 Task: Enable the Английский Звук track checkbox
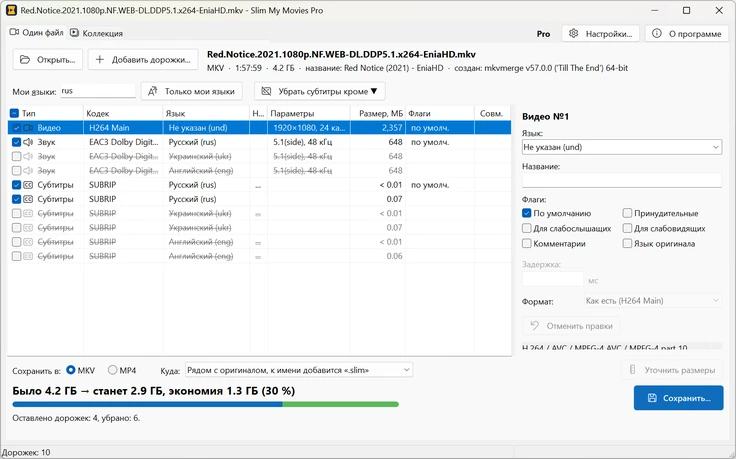click(x=16, y=170)
